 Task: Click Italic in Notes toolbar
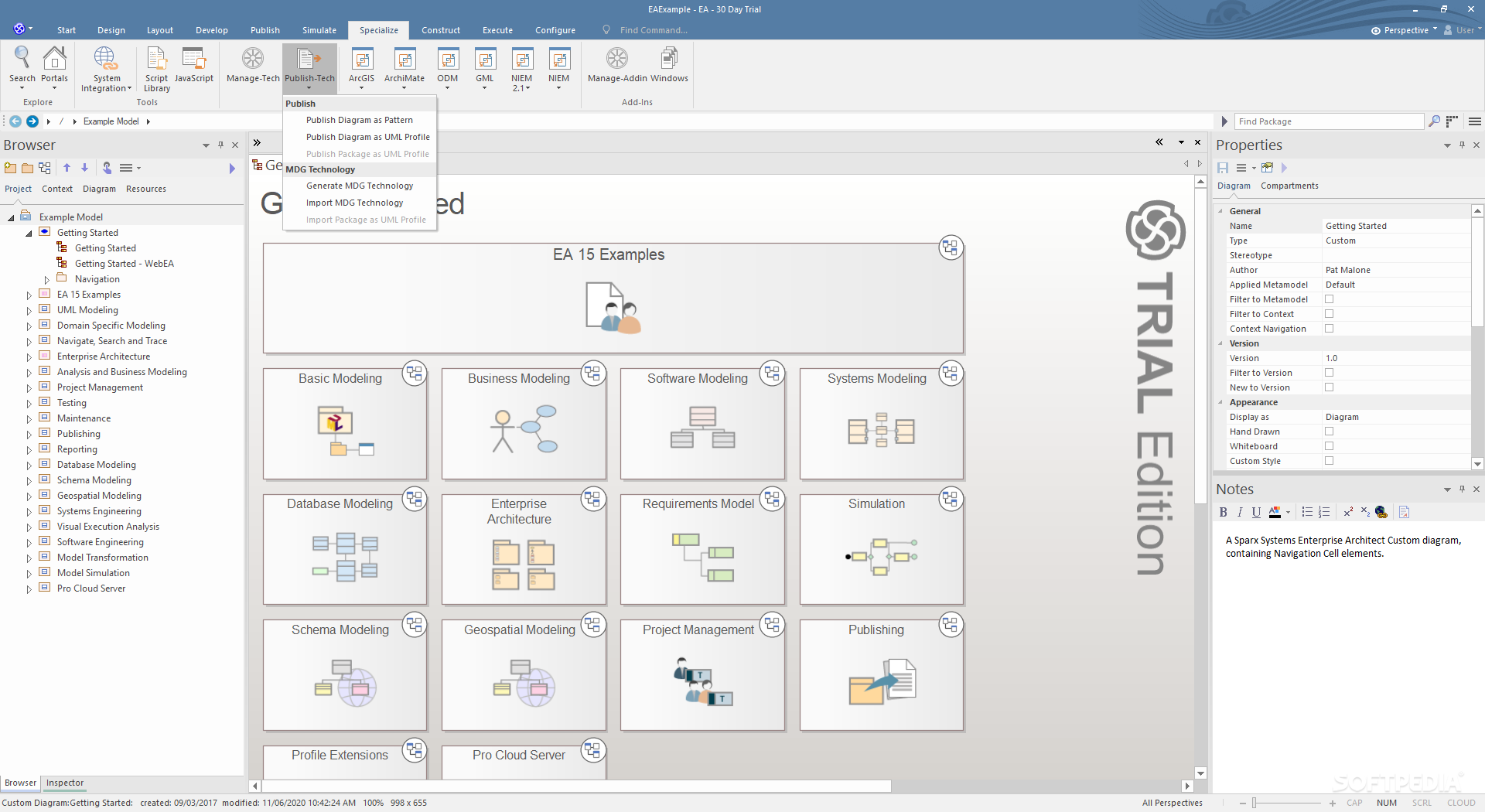[x=1239, y=512]
